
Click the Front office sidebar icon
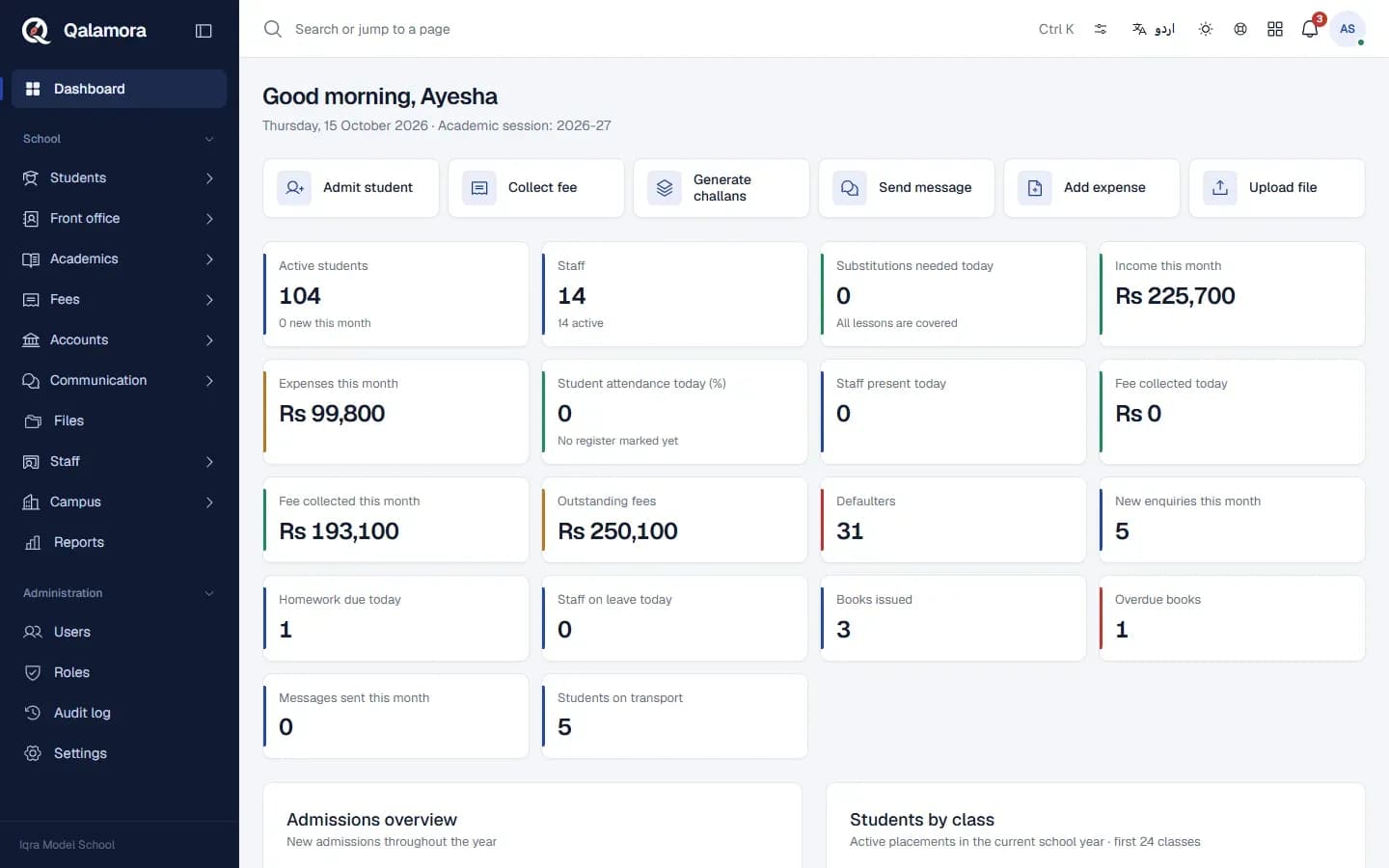click(31, 218)
